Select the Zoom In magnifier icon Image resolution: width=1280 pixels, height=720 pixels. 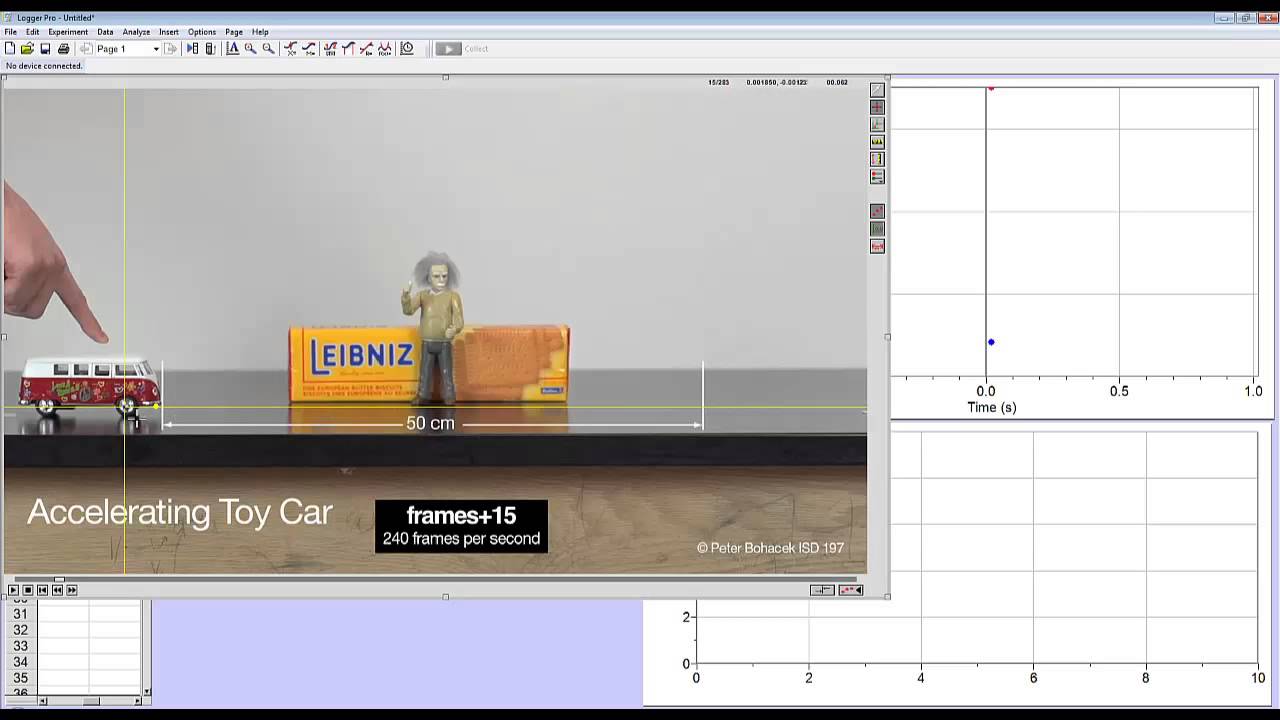250,48
